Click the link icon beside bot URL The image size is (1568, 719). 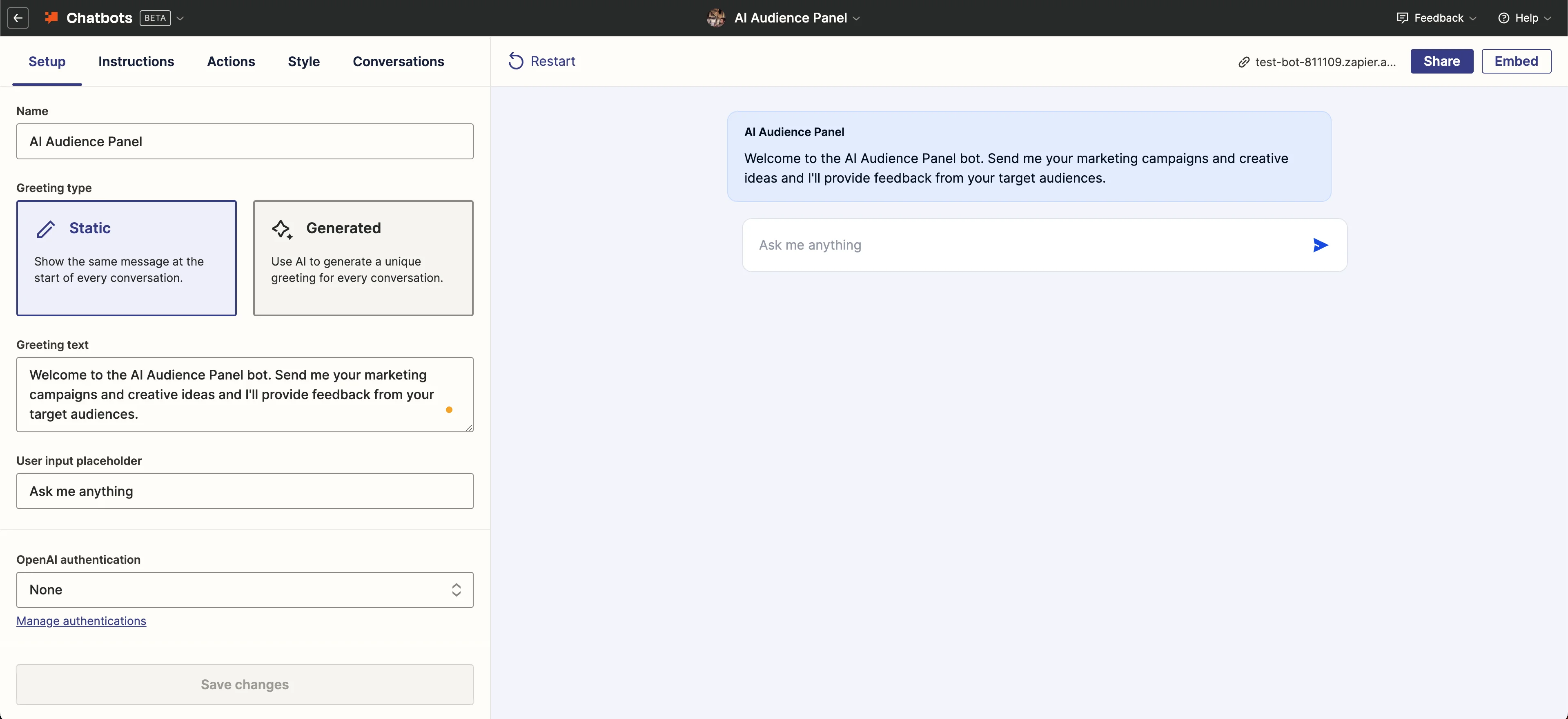click(1243, 62)
